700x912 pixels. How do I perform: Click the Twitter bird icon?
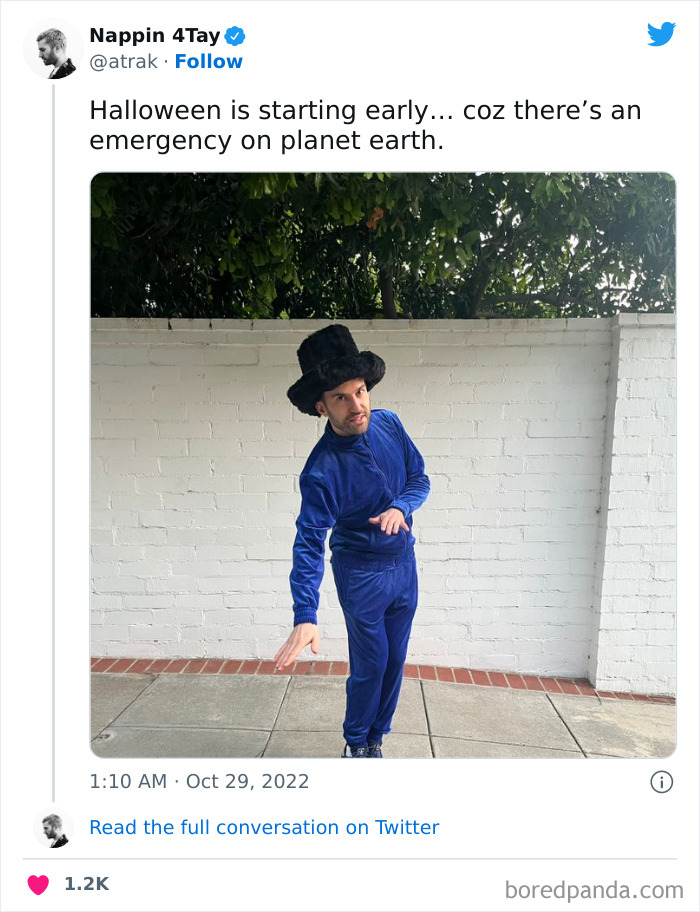[662, 34]
